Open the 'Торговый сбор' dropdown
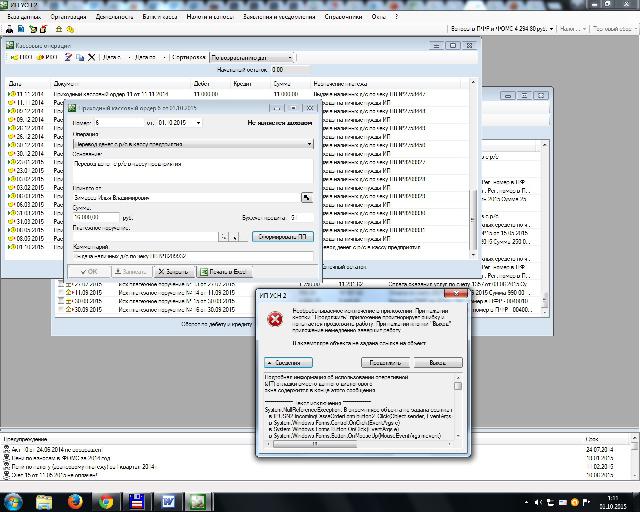Screen dimensions: 640x512 click(614, 29)
